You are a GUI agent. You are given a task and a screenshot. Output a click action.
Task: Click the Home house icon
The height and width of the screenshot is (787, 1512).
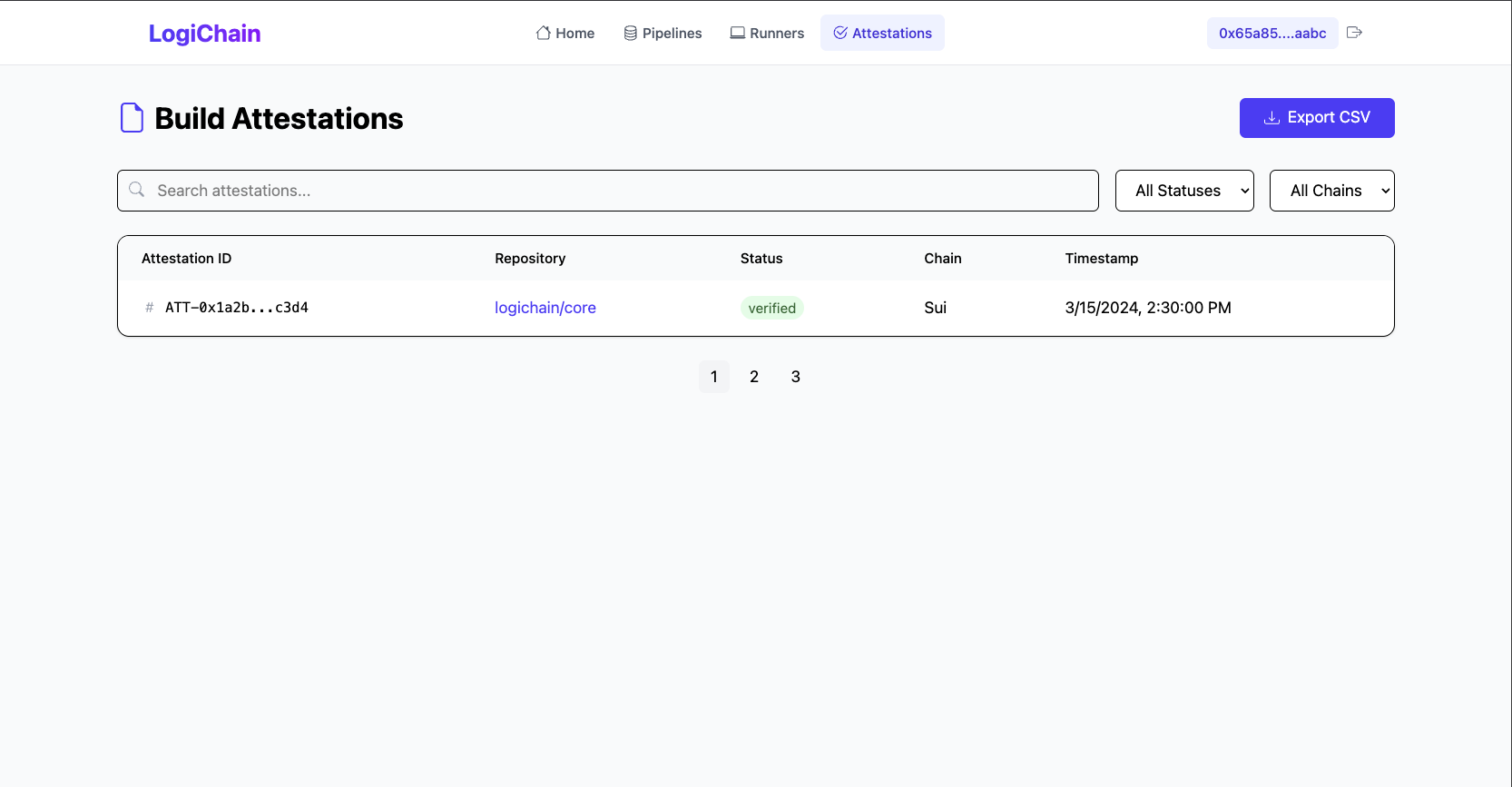click(543, 33)
